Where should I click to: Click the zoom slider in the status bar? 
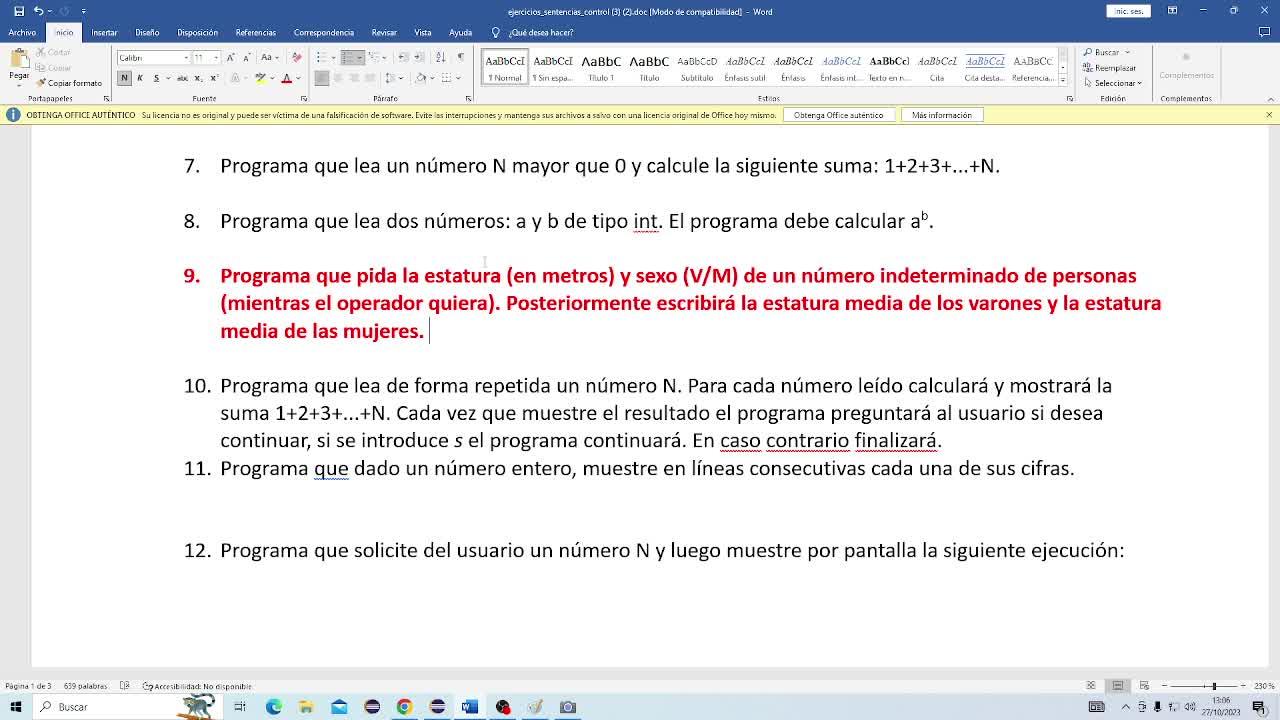1204,686
